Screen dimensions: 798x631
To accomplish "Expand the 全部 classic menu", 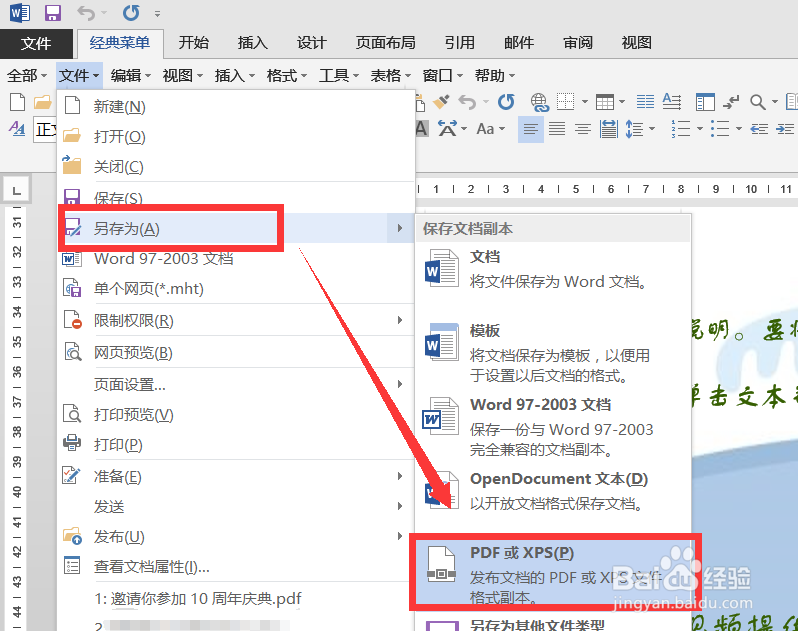I will 26,76.
